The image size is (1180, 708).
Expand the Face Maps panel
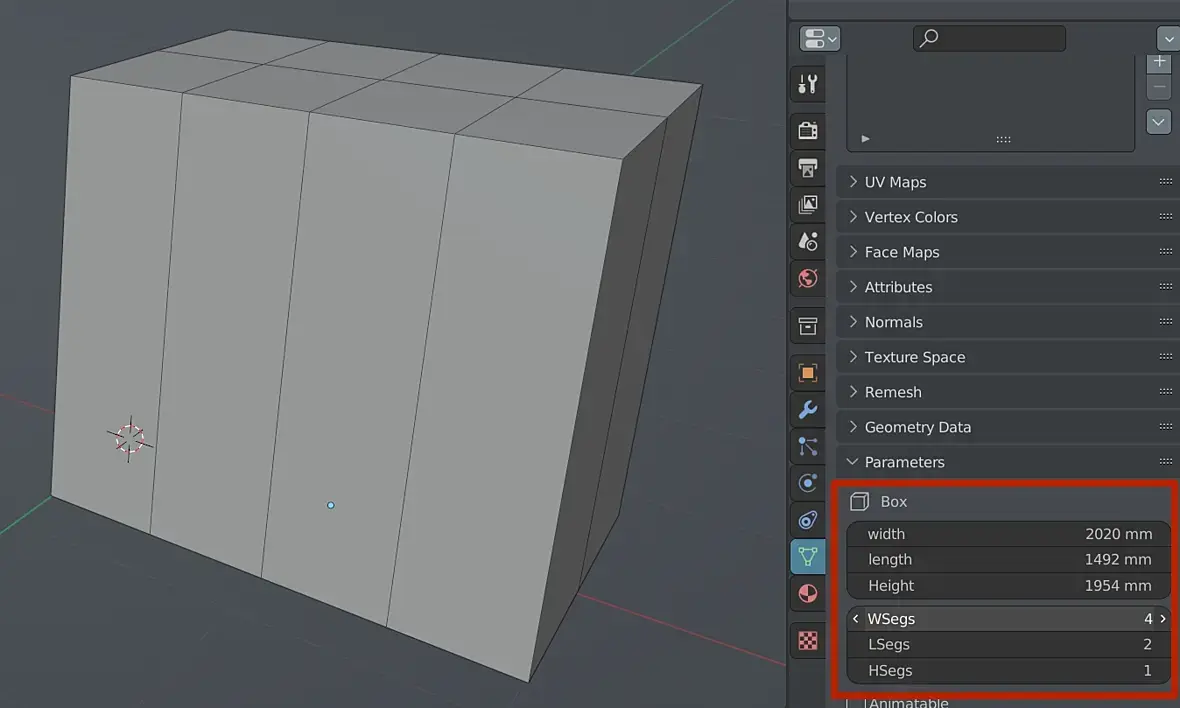click(x=1008, y=252)
